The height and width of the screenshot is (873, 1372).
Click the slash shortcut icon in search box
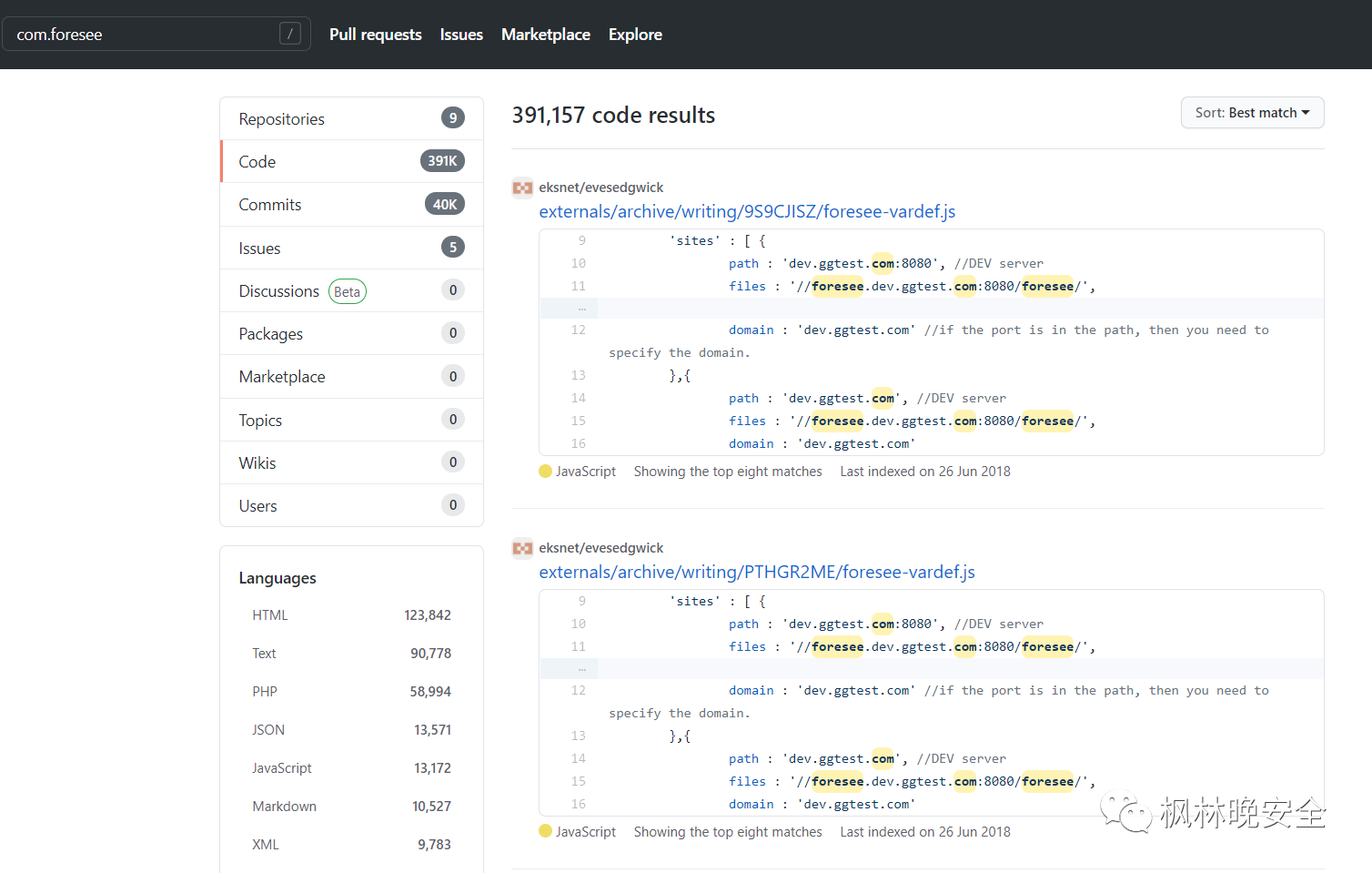click(290, 34)
